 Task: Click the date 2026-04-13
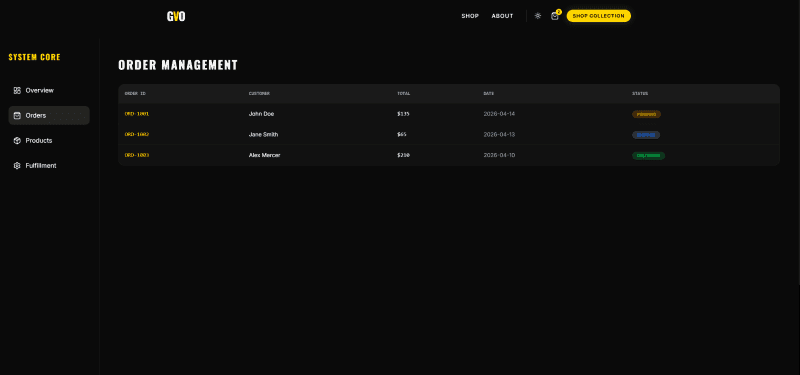click(499, 134)
